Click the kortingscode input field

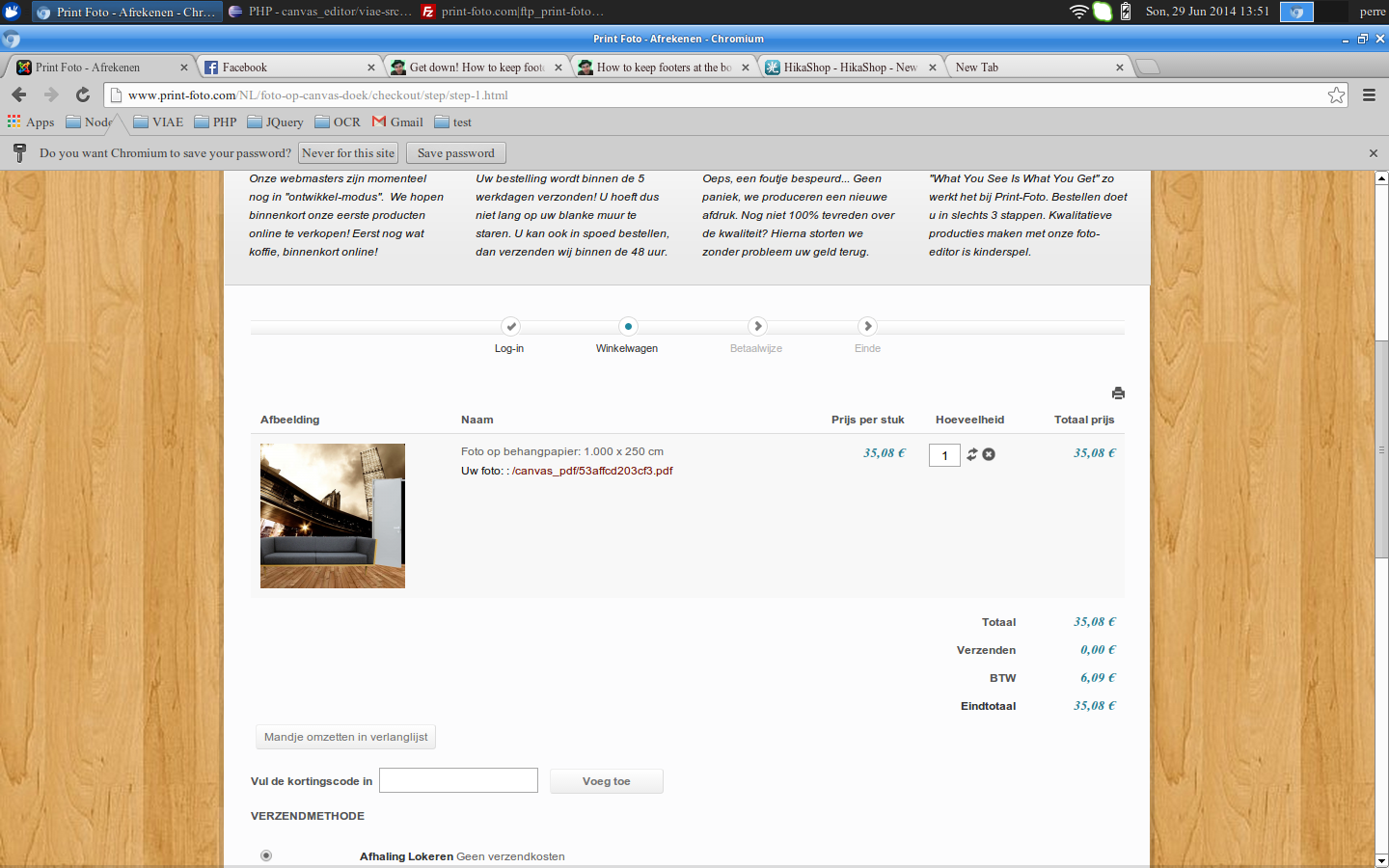(x=458, y=780)
